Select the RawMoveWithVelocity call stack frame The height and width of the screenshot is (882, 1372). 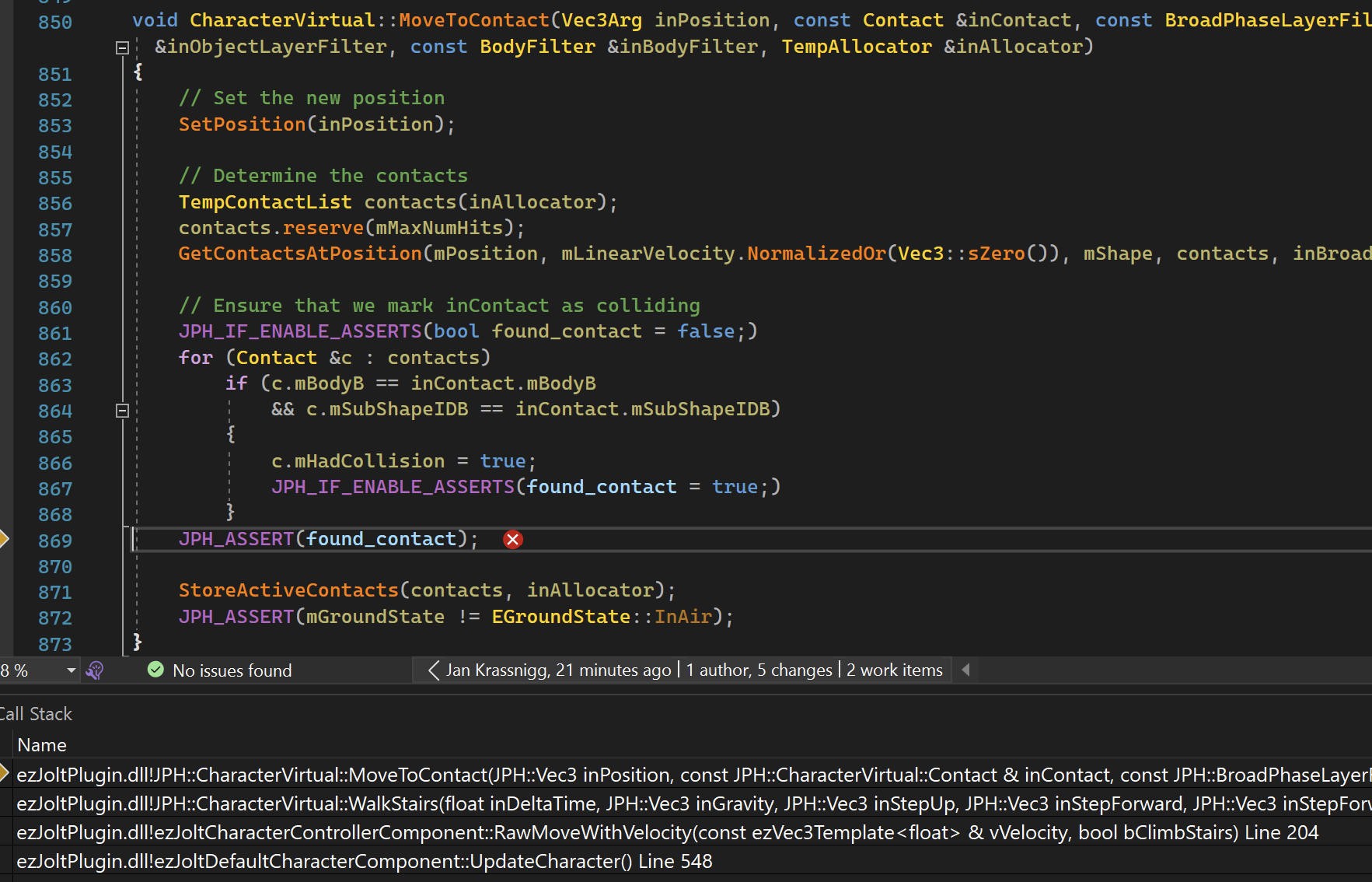pyautogui.click(x=693, y=832)
